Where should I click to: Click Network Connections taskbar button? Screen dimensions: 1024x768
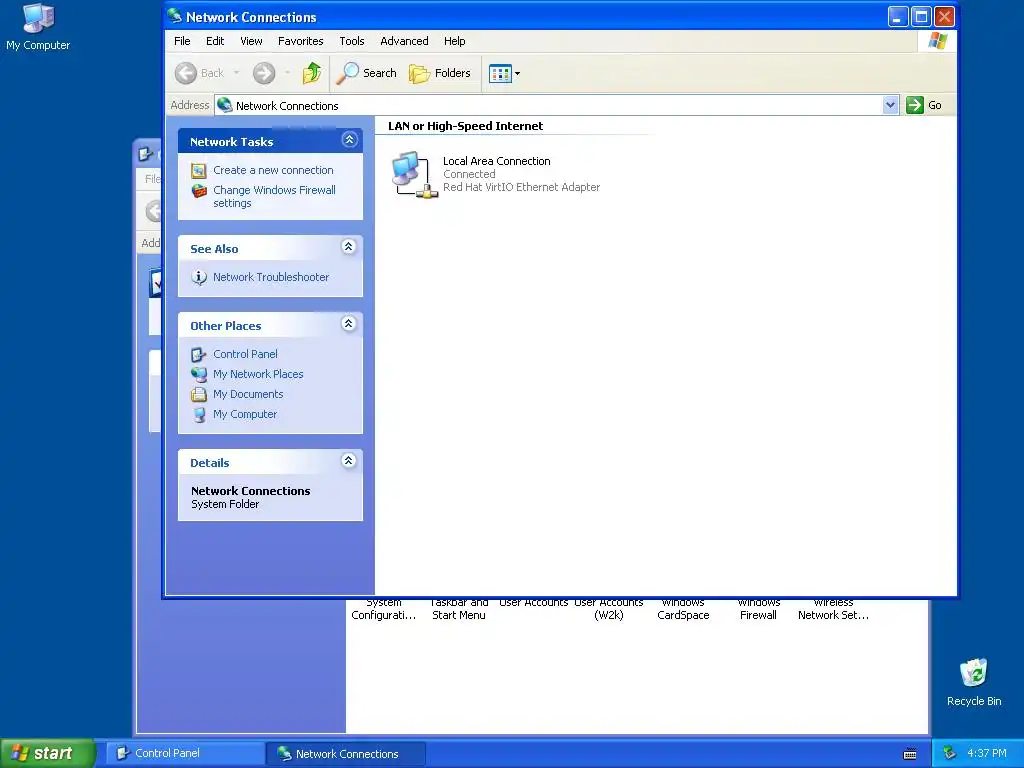pos(346,754)
